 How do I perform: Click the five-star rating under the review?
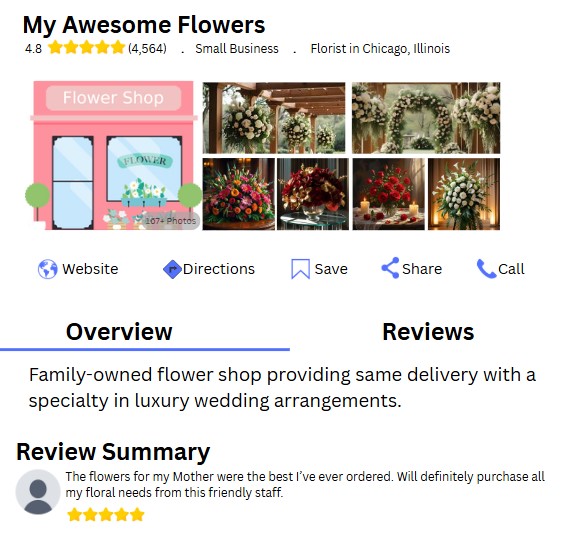tap(106, 514)
